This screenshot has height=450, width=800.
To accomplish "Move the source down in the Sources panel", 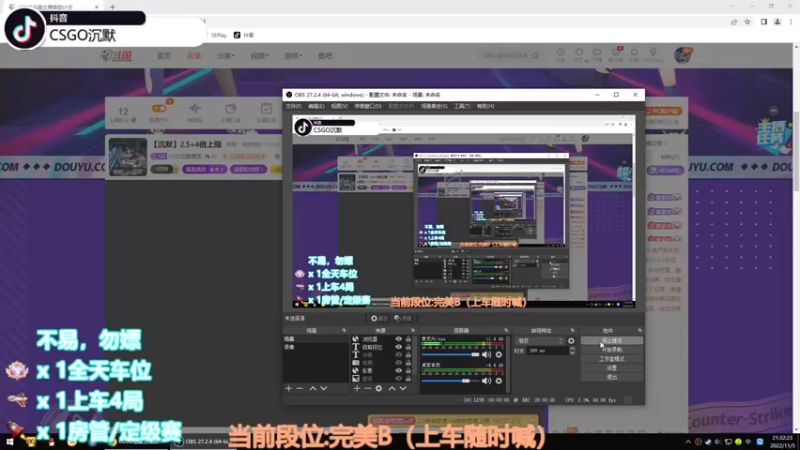I will click(403, 389).
